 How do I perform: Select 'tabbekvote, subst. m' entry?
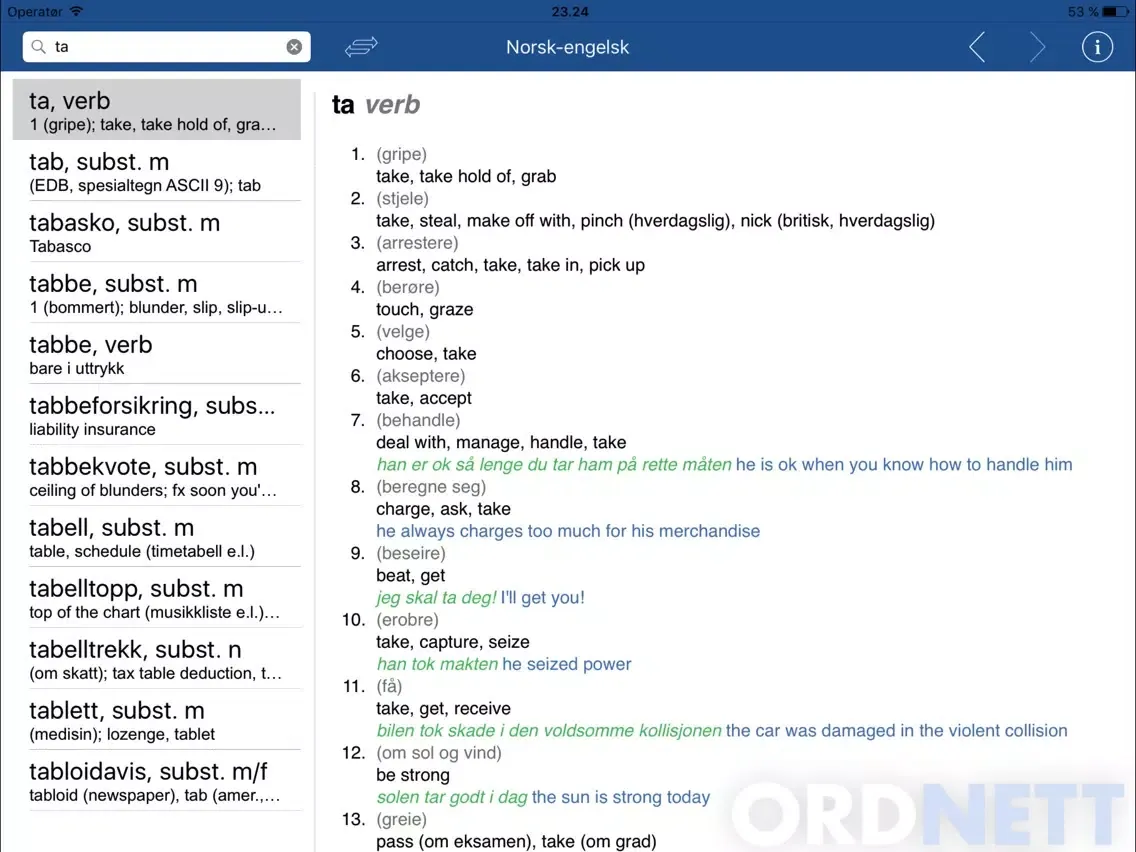click(x=156, y=475)
